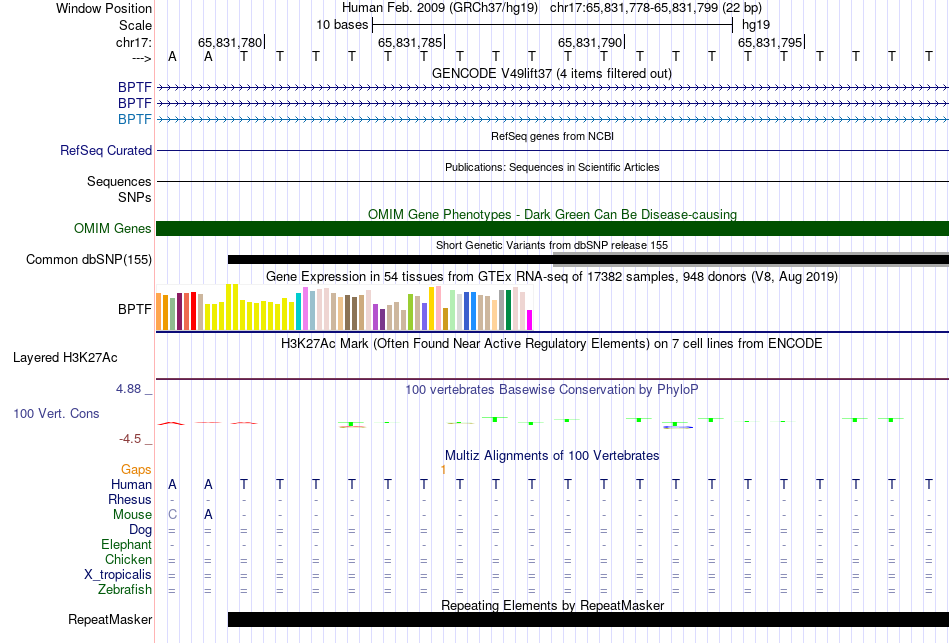Viewport: 950px width, 643px height.
Task: Click Publications: Sequences in Scientific Articles title
Action: [552, 167]
